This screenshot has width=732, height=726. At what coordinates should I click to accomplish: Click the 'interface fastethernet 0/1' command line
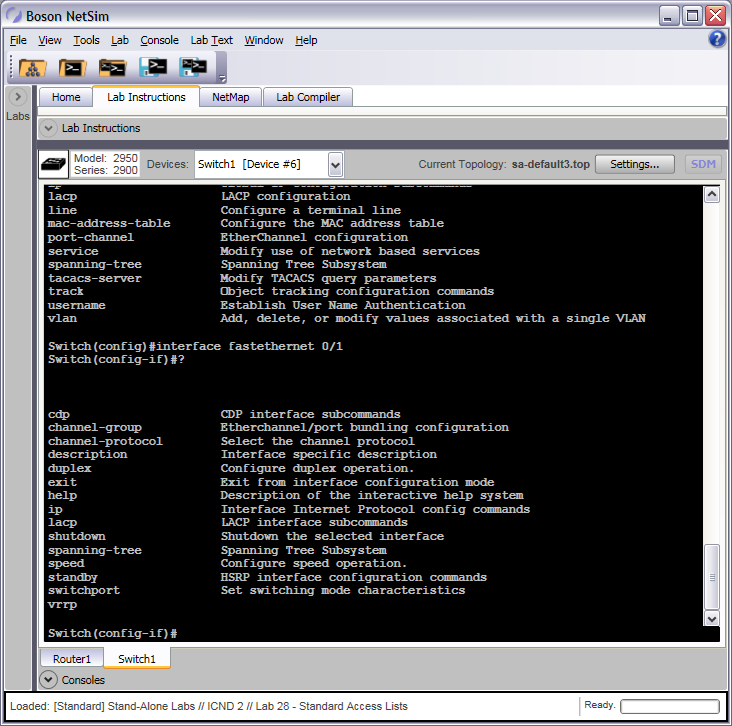249,346
